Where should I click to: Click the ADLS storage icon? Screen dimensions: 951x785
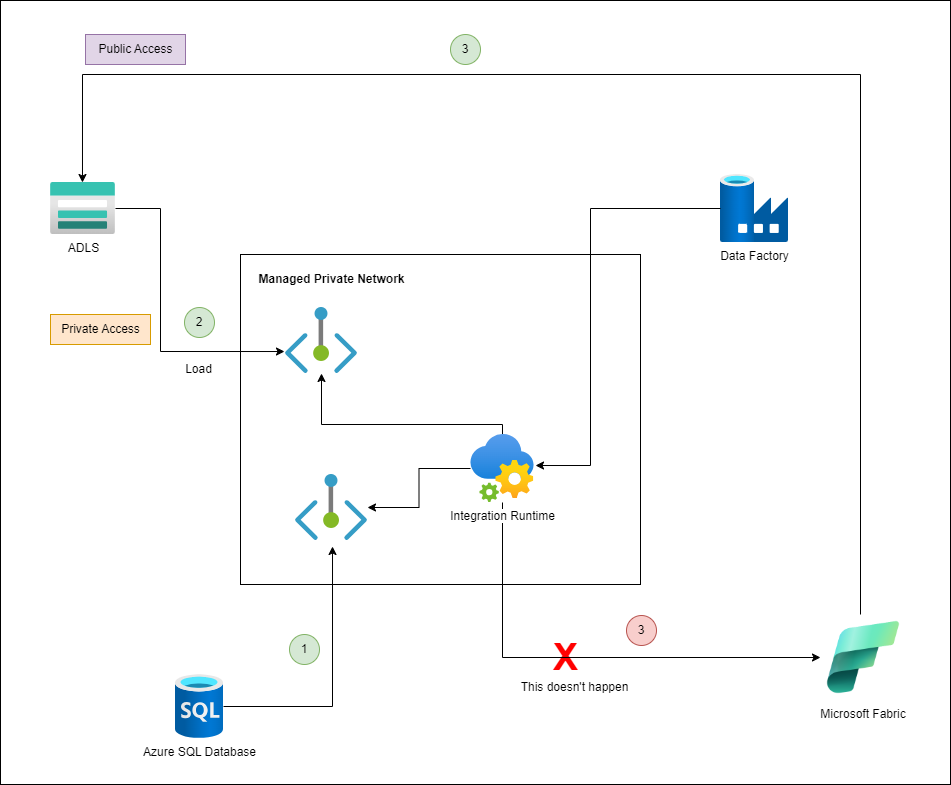pos(82,208)
